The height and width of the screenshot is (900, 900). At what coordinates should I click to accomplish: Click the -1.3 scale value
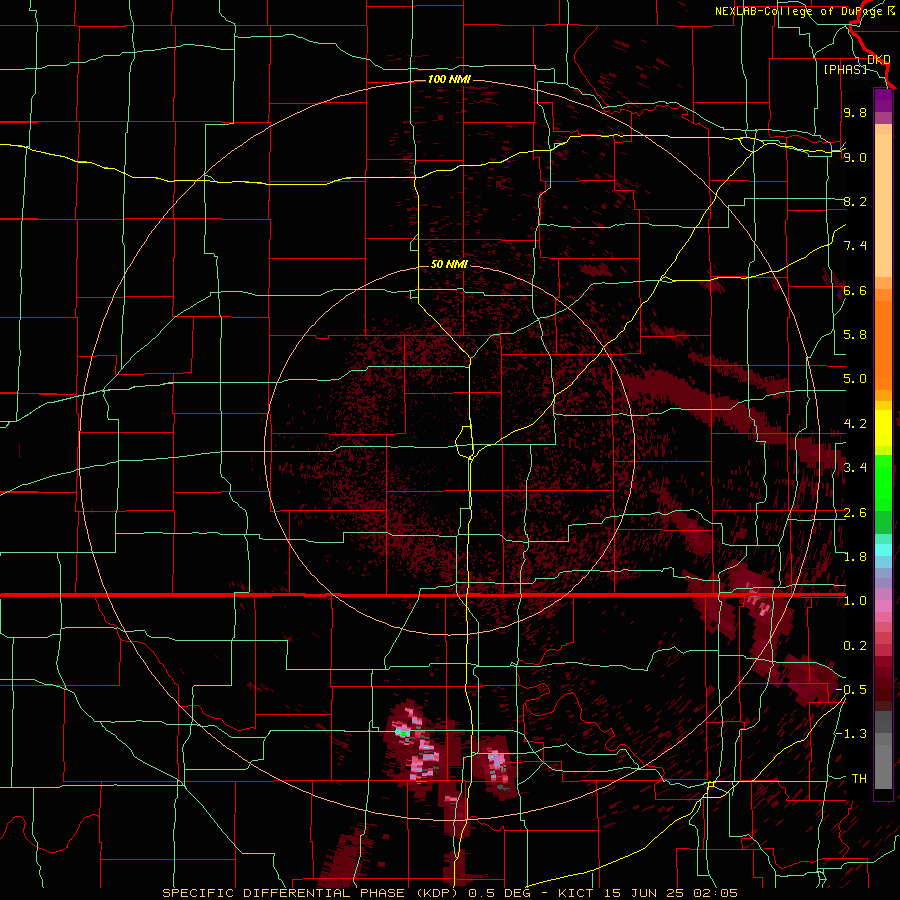click(x=851, y=734)
